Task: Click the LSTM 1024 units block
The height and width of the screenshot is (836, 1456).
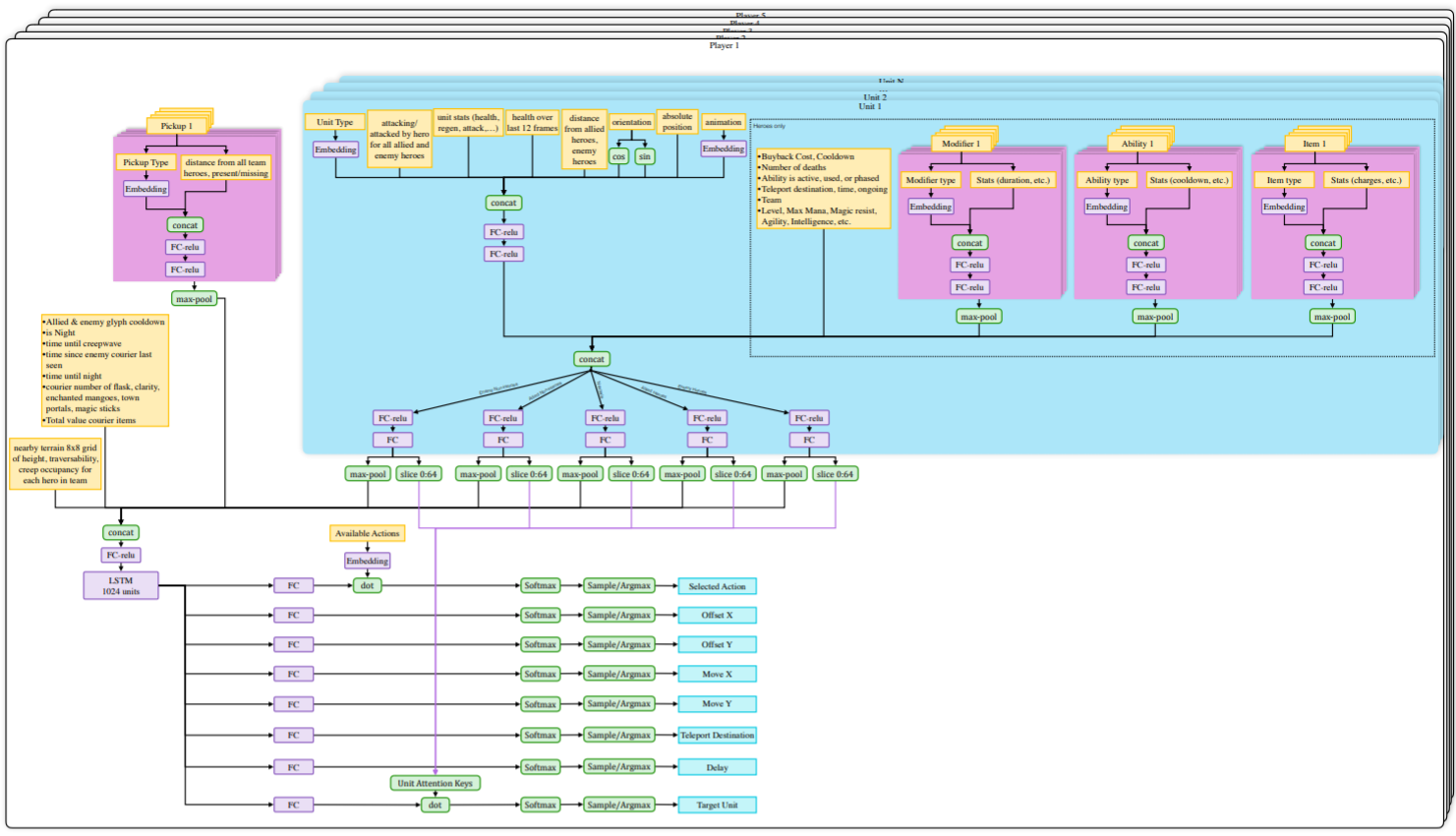Action: [x=121, y=586]
